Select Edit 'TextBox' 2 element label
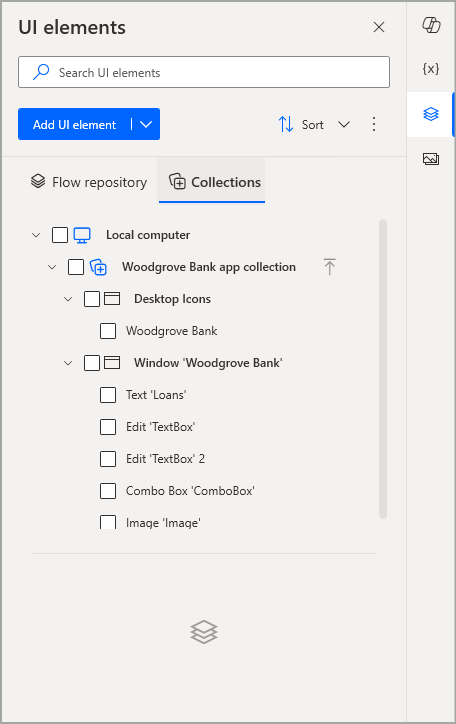 point(165,459)
